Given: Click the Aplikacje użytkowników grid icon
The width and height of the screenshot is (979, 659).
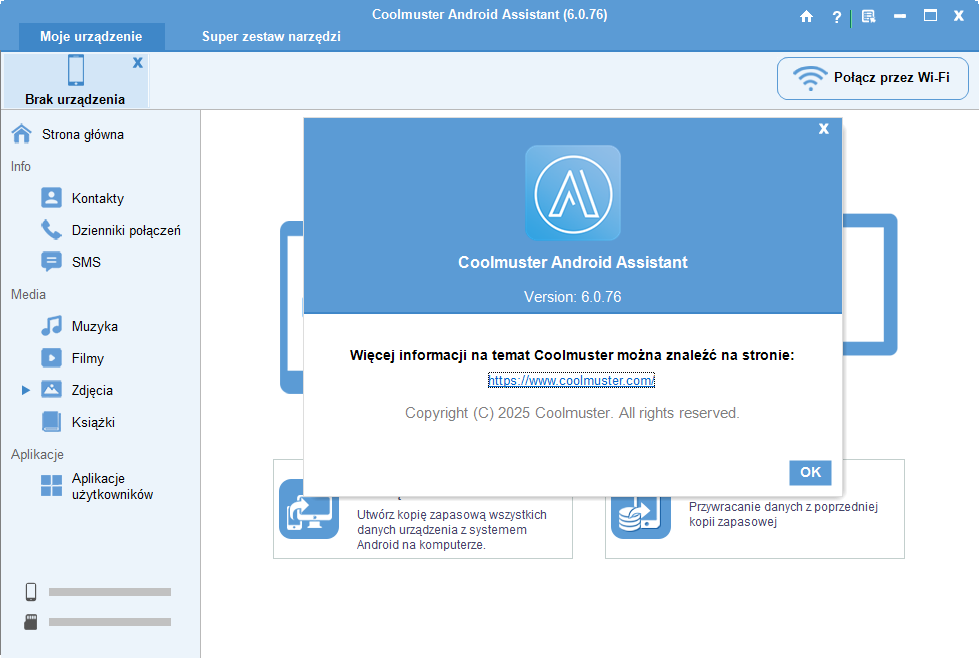Looking at the screenshot, I should [51, 485].
